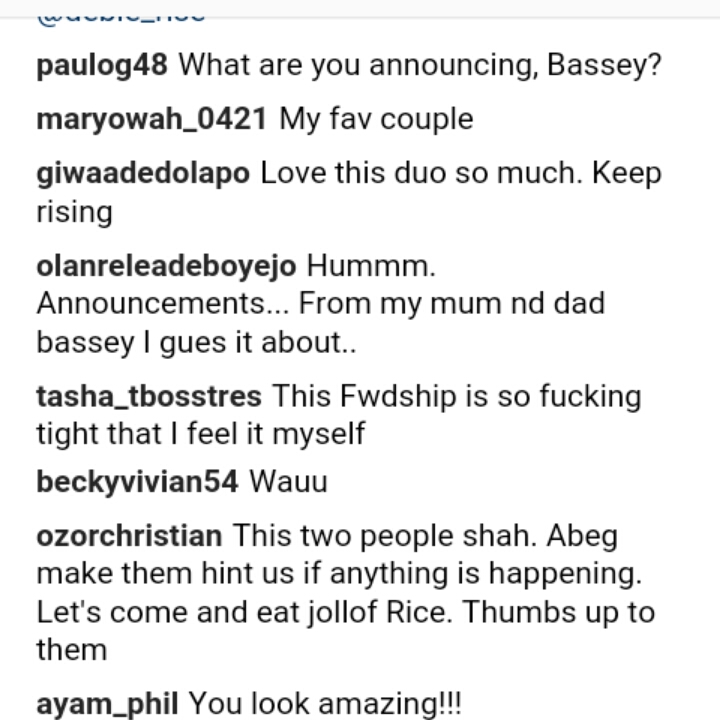
Task: Tap the "My fav couple" comment text
Action: [x=376, y=120]
